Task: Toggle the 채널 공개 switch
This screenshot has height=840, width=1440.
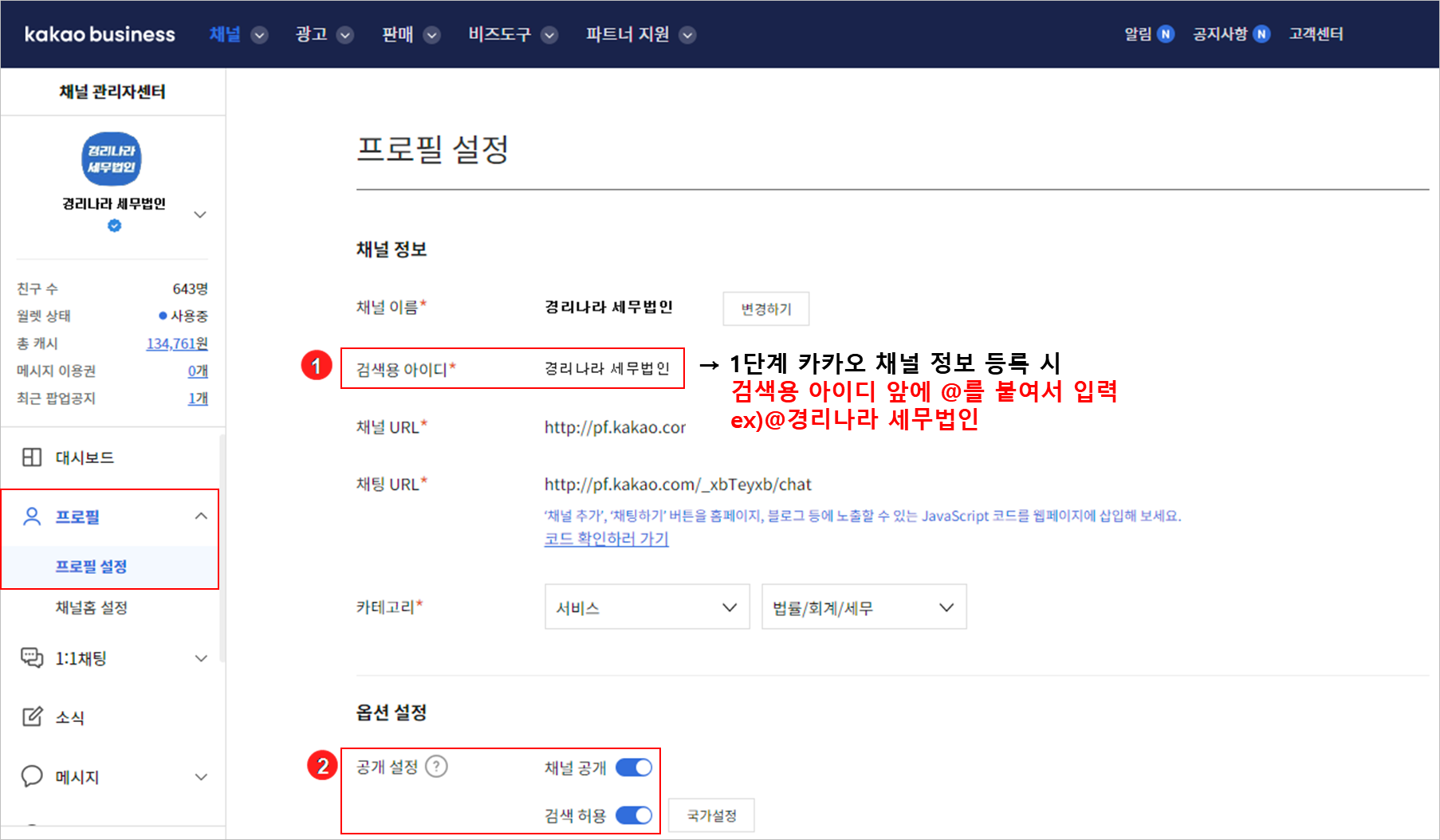Action: click(x=634, y=767)
